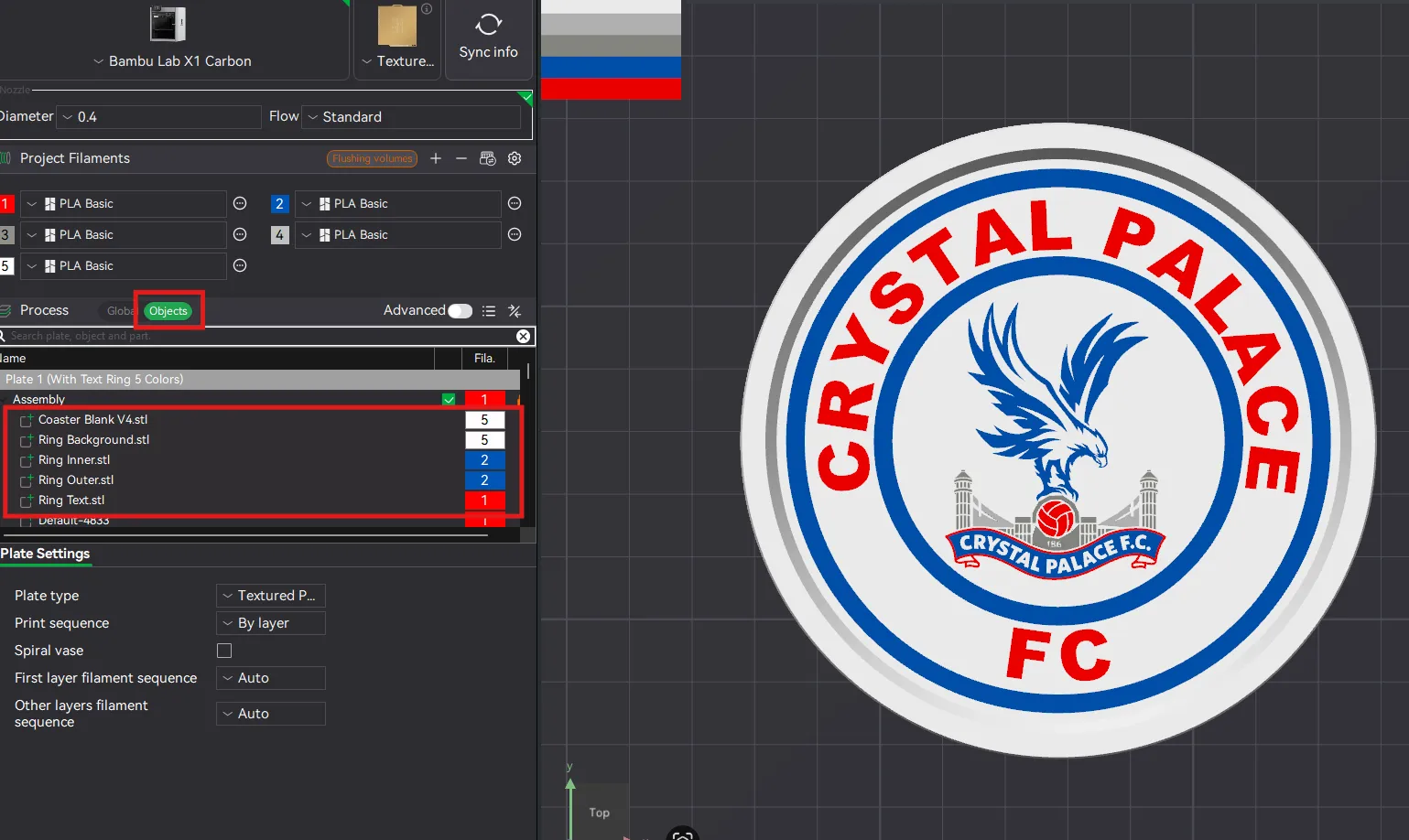This screenshot has width=1409, height=840.
Task: Open filament 1 PLA Basic dropdown
Action: coord(124,204)
